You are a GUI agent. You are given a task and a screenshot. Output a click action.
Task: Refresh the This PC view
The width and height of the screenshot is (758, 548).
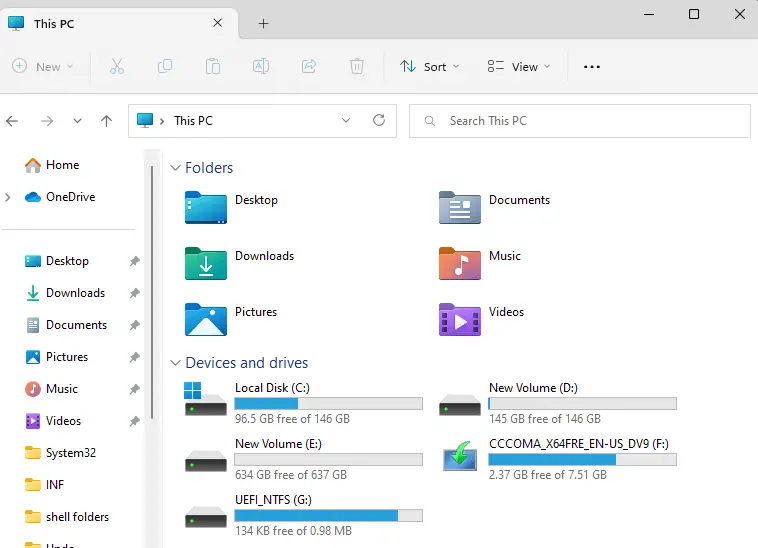[379, 120]
